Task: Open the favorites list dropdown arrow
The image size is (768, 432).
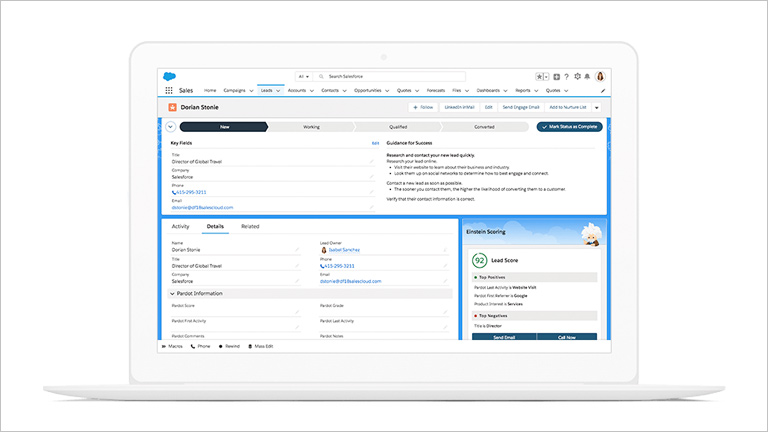Action: pos(547,77)
